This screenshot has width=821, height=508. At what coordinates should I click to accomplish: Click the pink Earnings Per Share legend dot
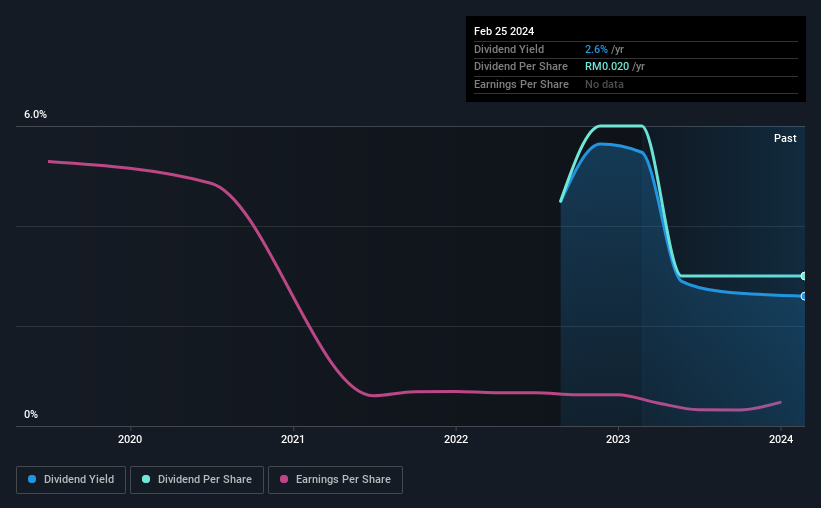[284, 479]
